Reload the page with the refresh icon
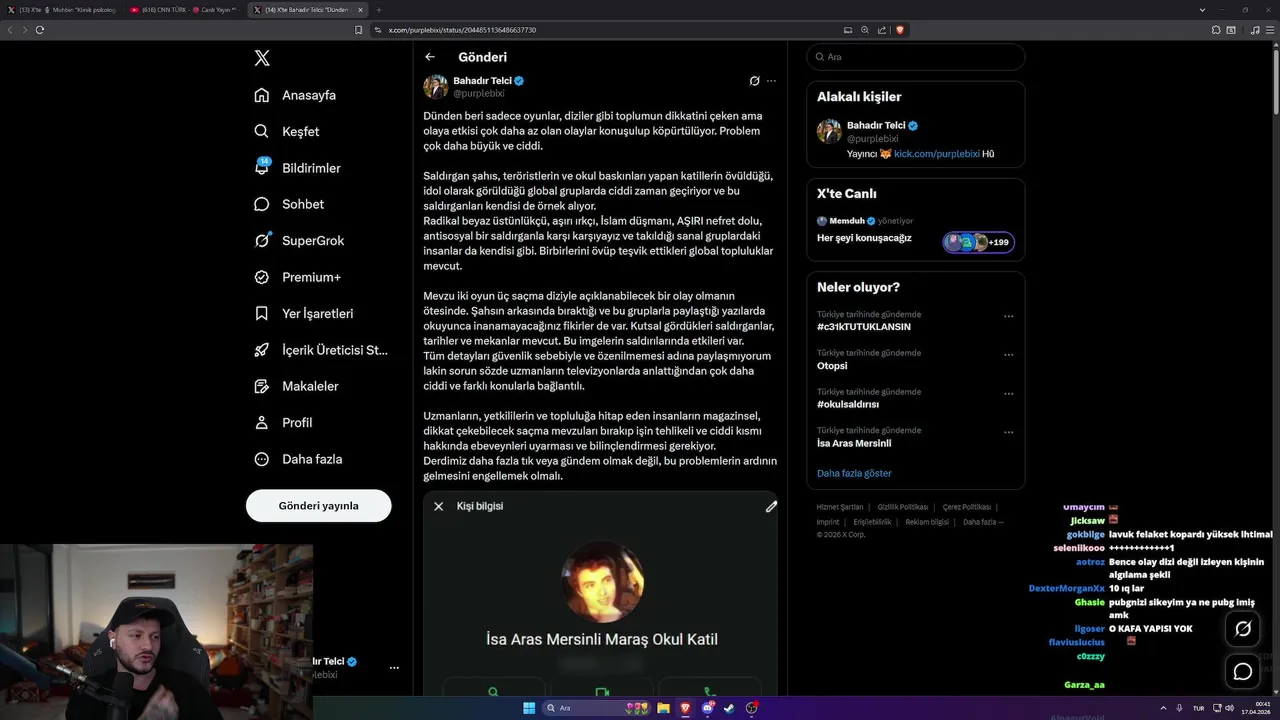 point(40,30)
